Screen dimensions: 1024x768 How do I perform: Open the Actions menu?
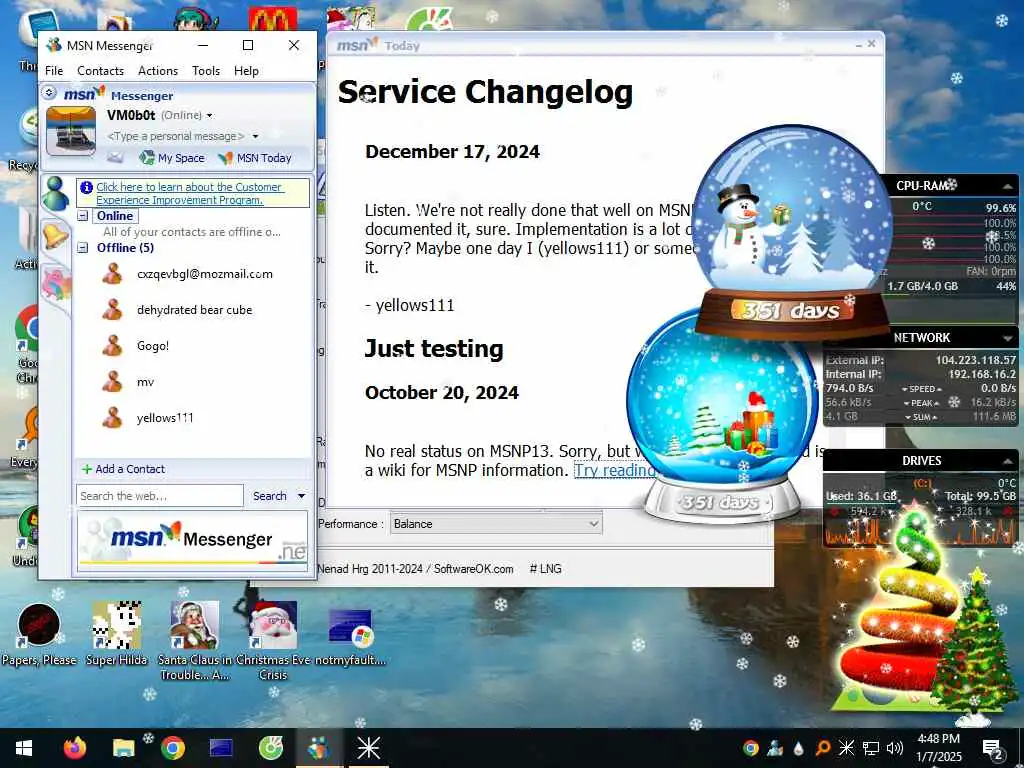[x=157, y=71]
